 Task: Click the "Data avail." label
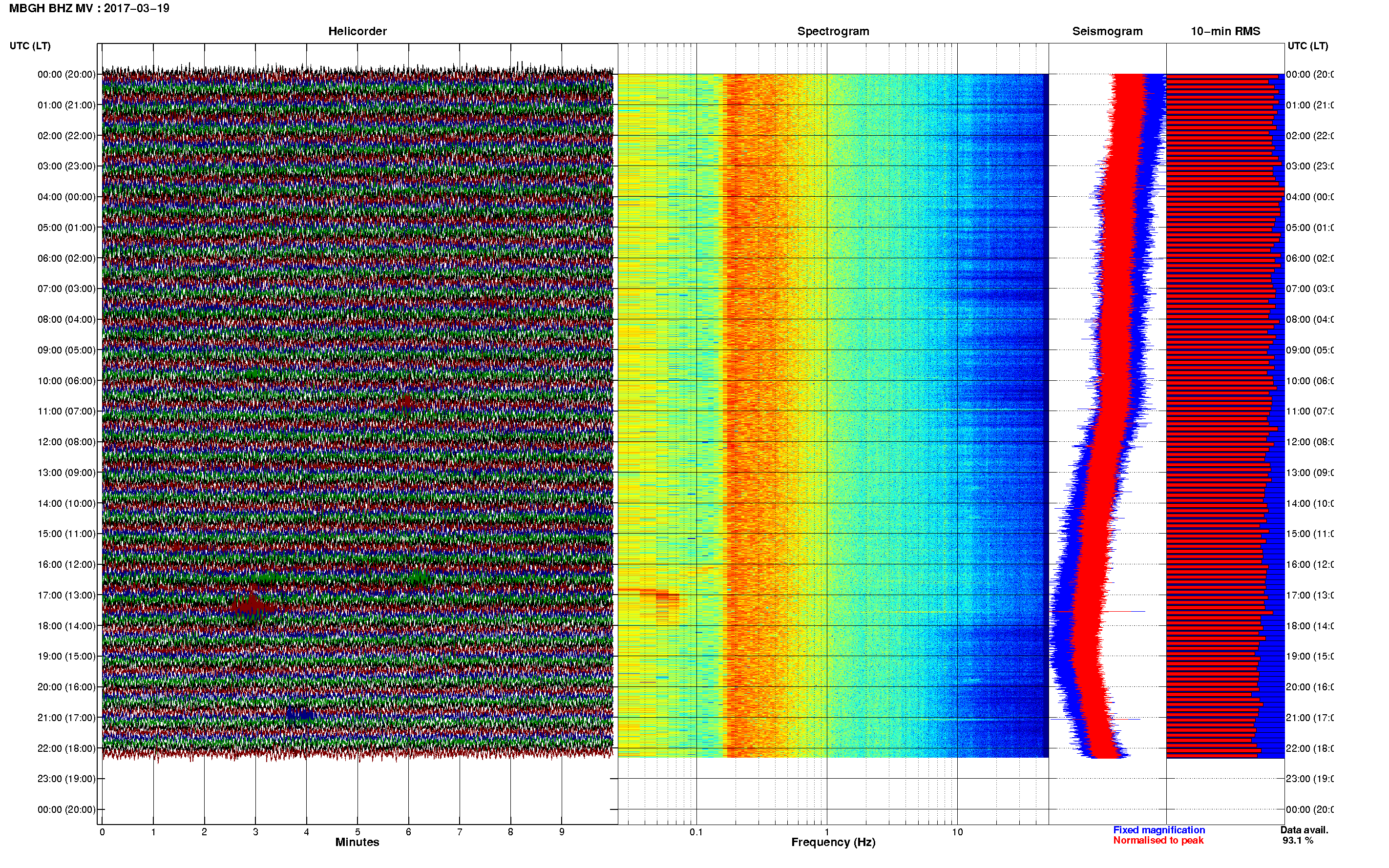1304,830
